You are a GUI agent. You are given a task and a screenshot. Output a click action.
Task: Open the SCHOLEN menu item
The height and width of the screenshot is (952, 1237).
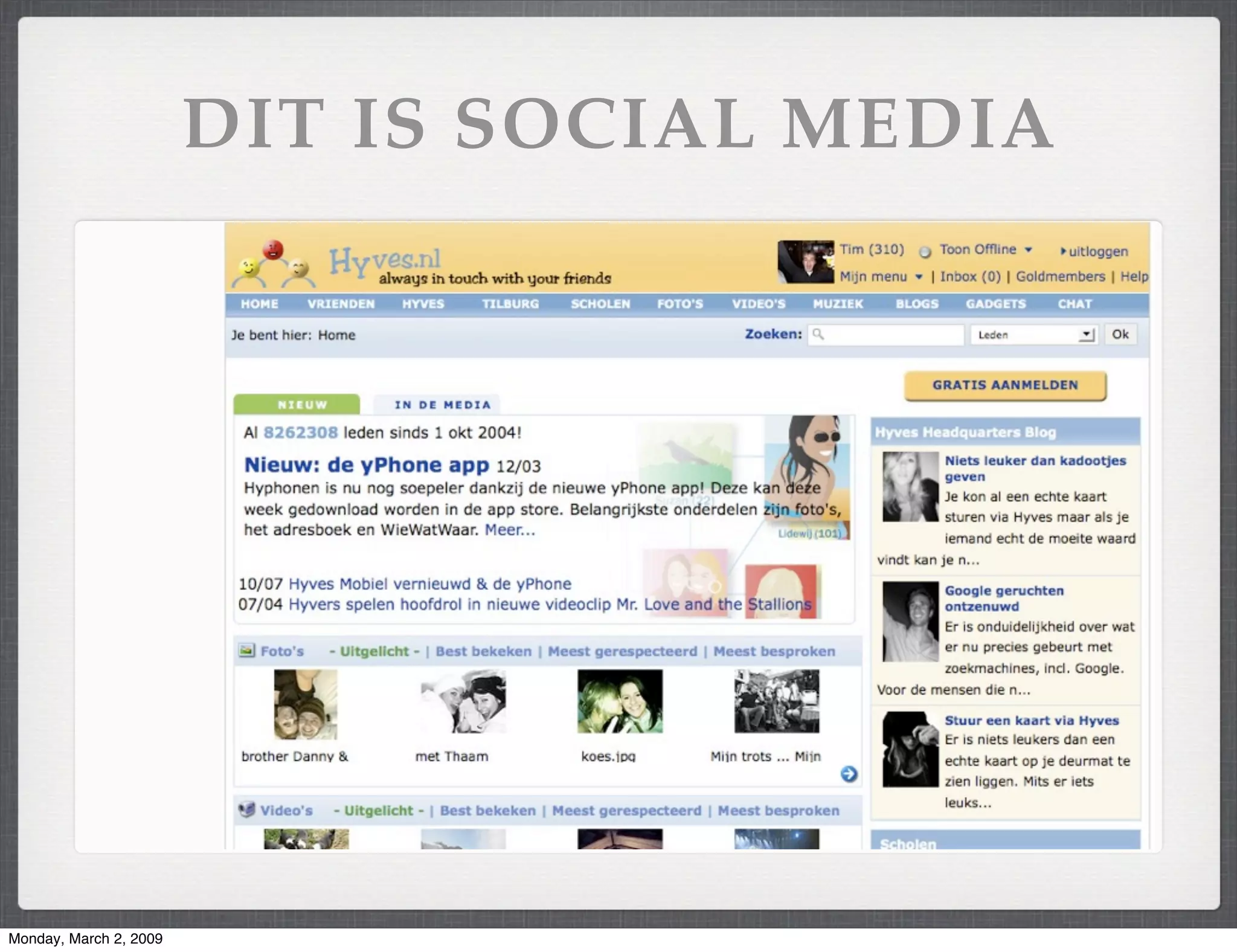(600, 304)
